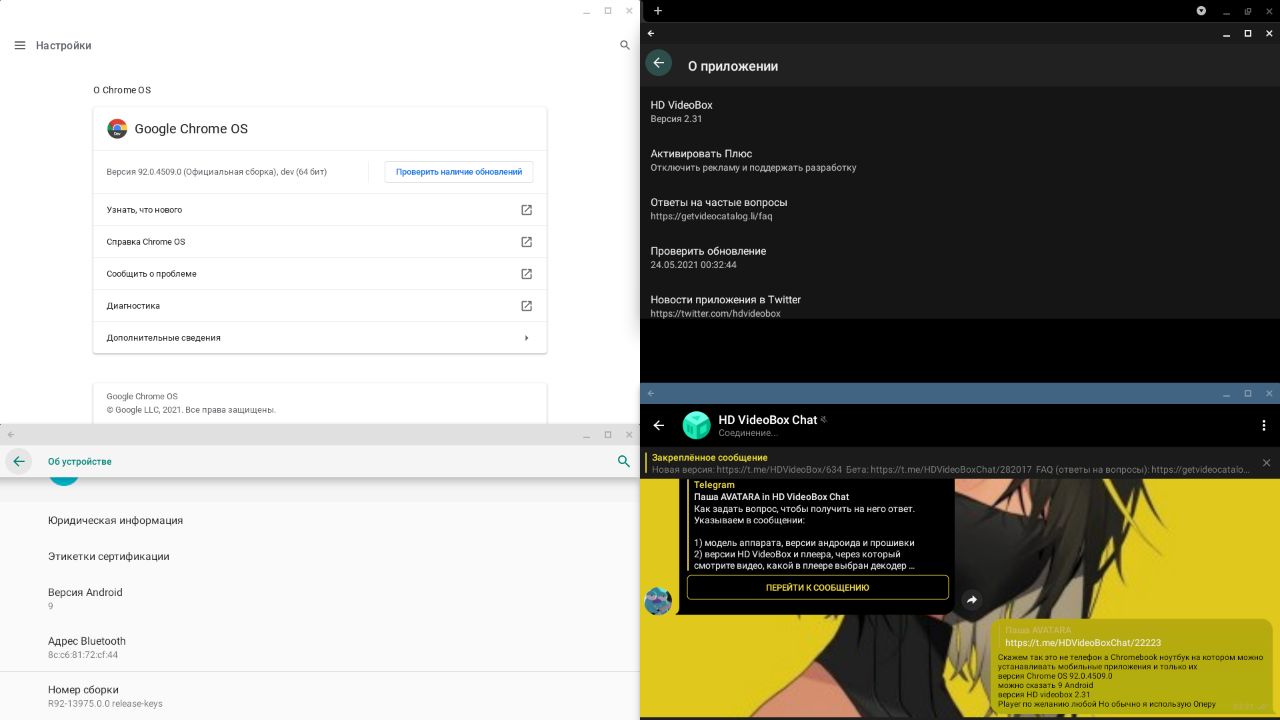
Task: Open search in Об устройстве window
Action: (x=624, y=461)
